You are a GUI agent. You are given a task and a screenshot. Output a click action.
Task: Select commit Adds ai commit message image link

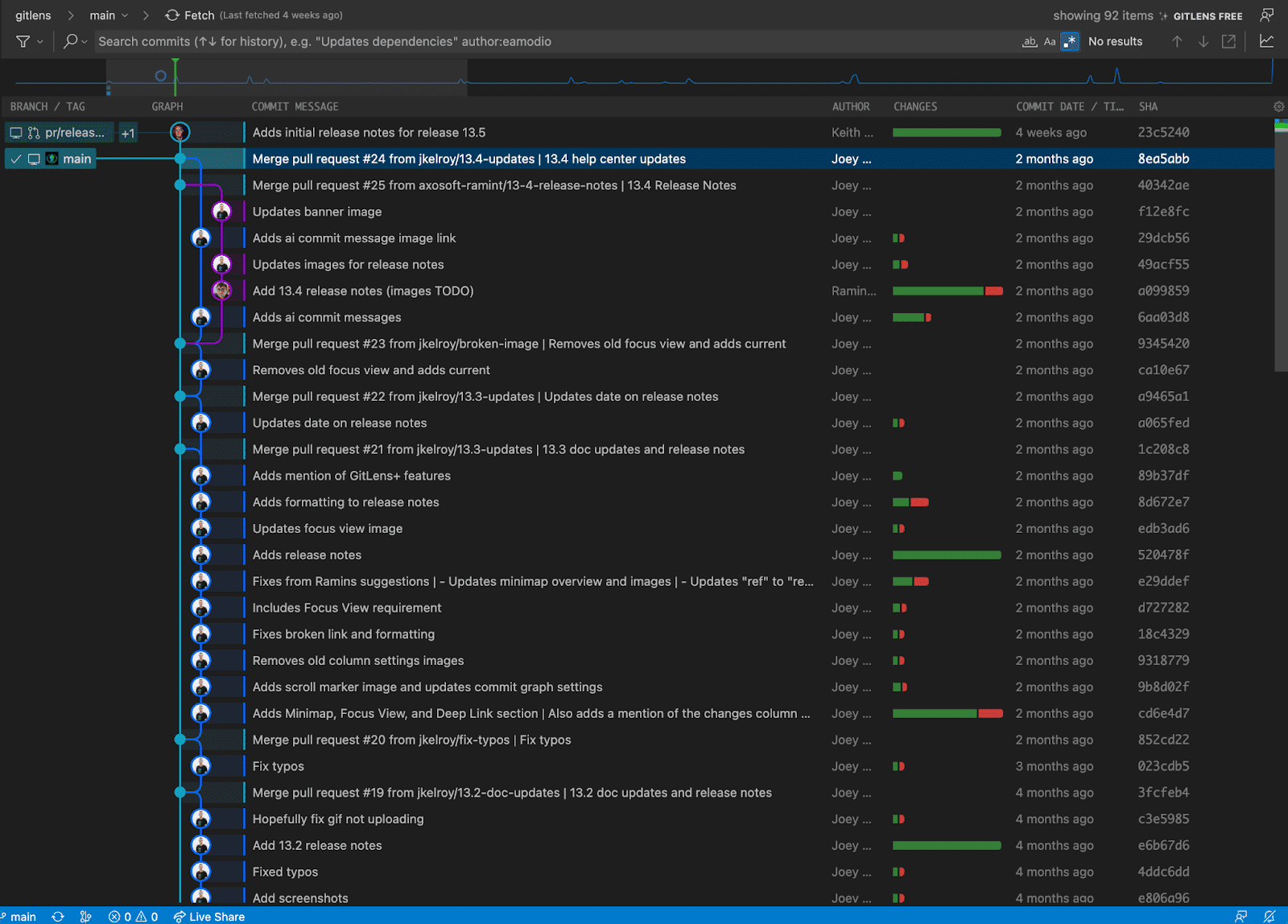click(x=354, y=238)
